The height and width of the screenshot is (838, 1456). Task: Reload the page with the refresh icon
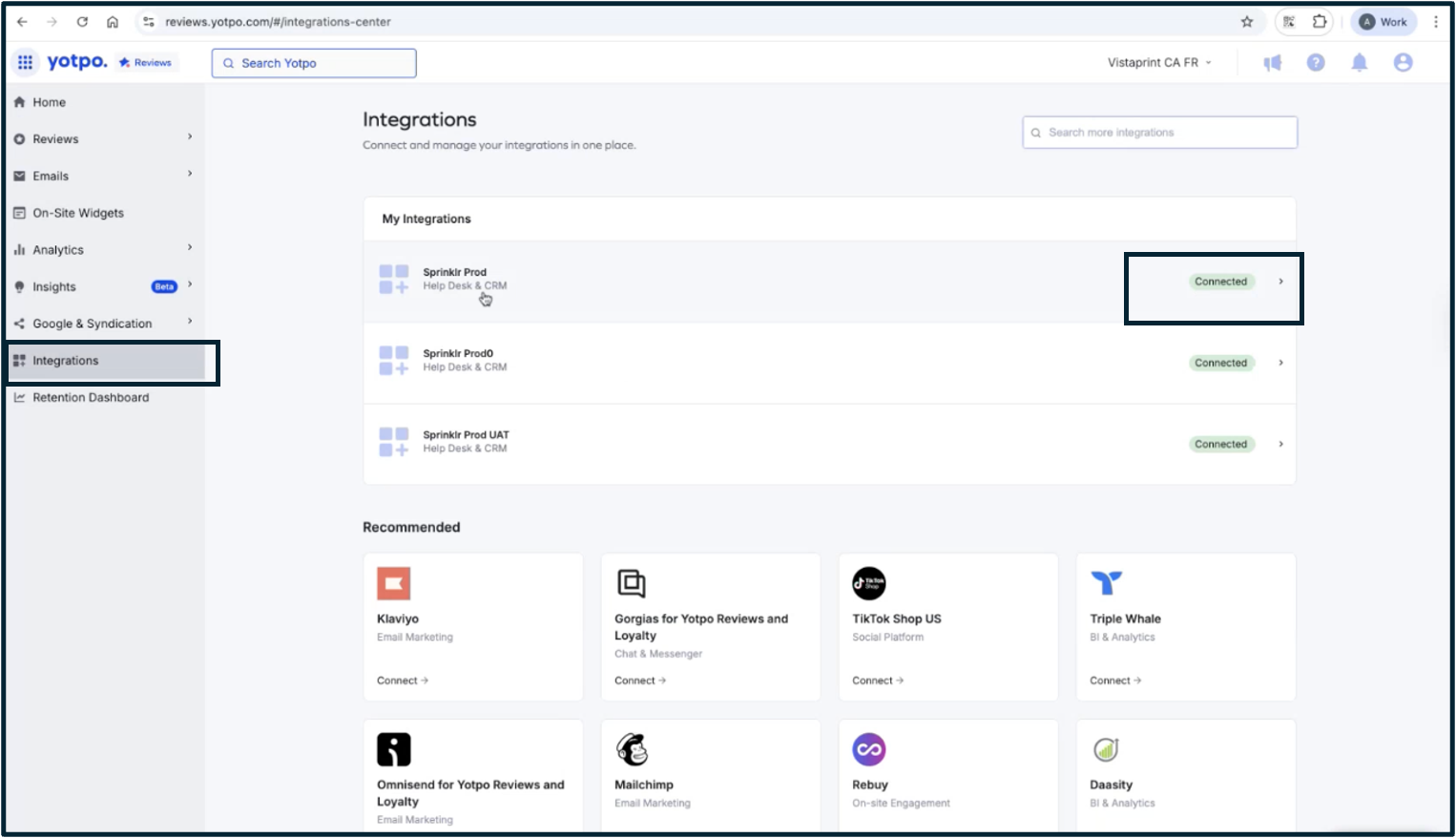point(82,22)
